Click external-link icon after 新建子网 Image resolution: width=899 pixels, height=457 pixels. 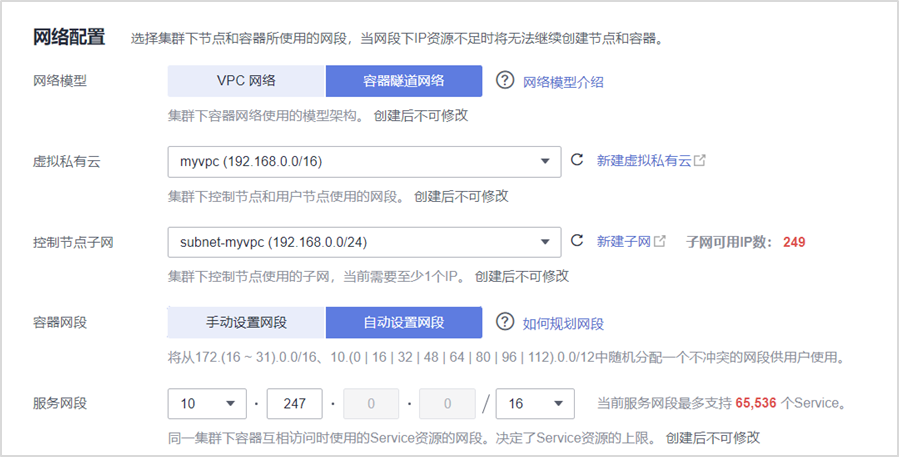click(x=660, y=241)
